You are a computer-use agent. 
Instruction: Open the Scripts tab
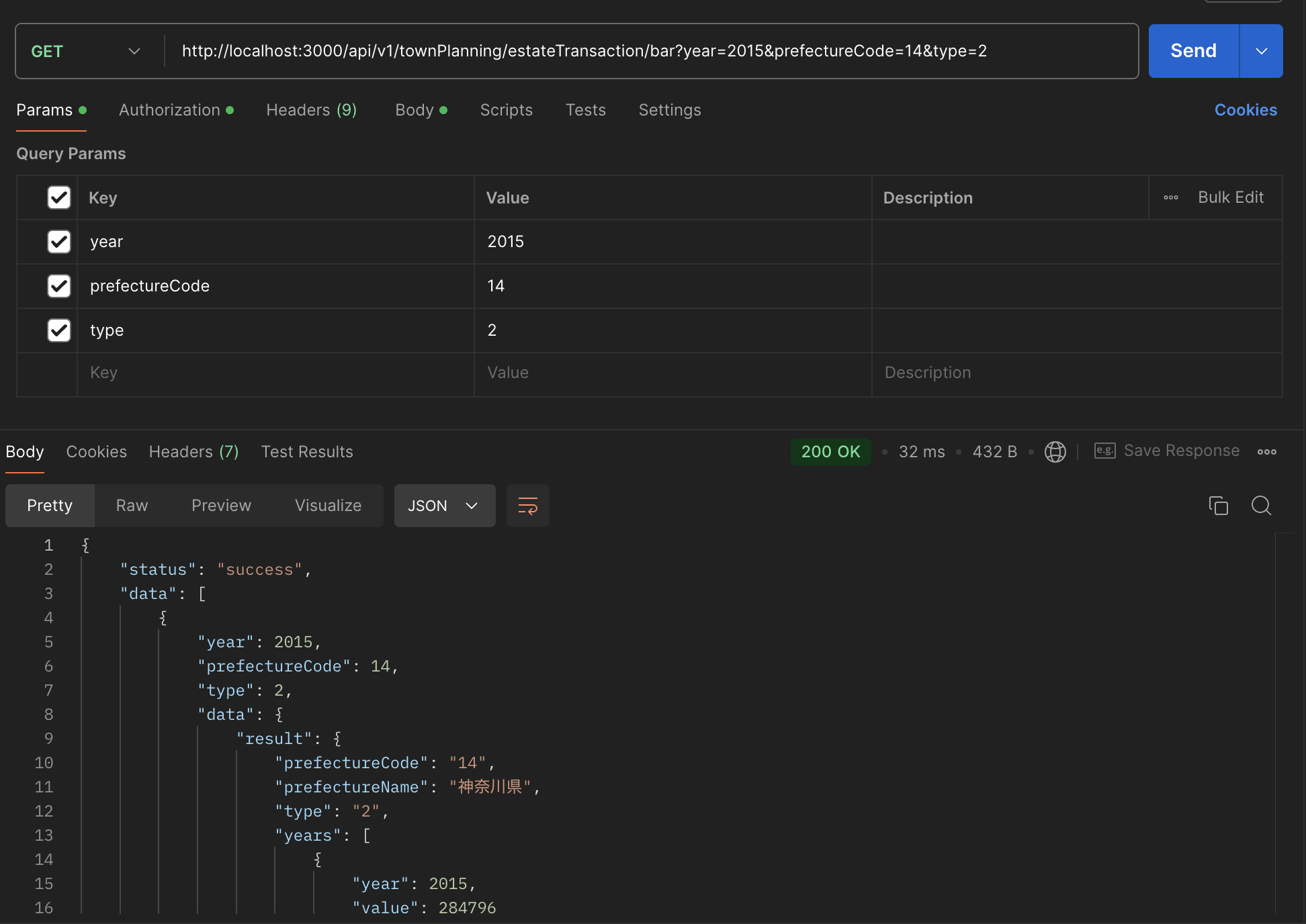point(506,110)
